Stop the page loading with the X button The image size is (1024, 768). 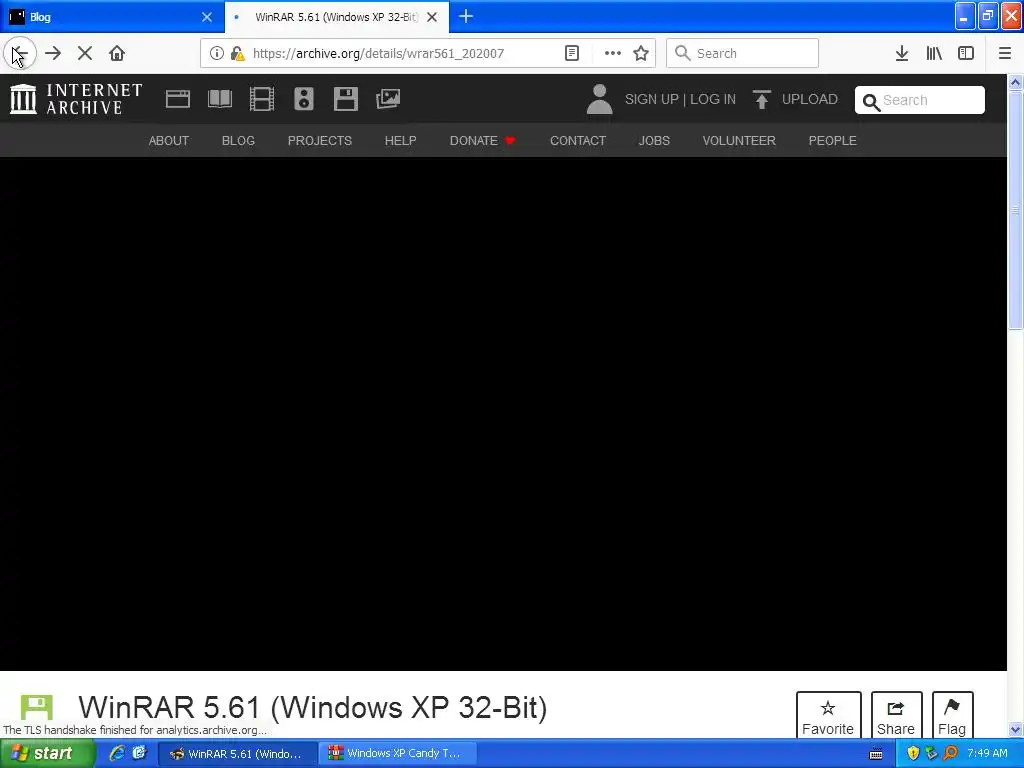[85, 54]
